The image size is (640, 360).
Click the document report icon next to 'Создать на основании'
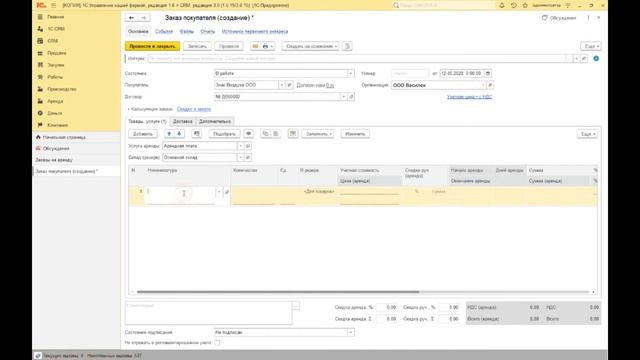coord(347,47)
